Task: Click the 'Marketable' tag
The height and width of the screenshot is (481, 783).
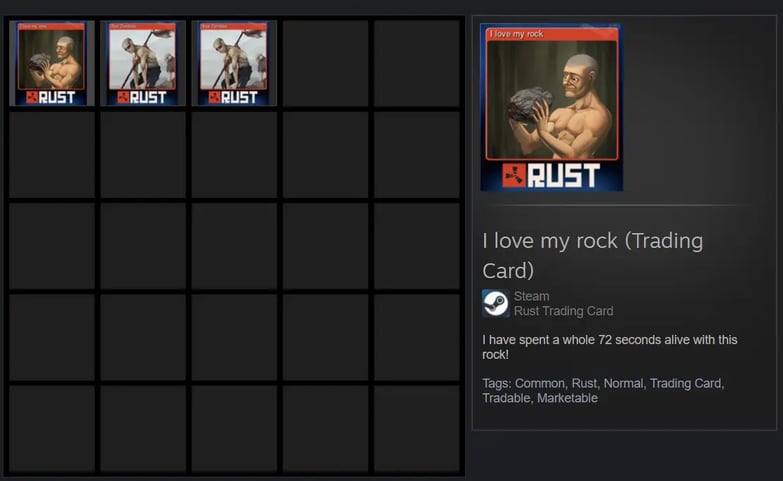Action: pos(567,398)
